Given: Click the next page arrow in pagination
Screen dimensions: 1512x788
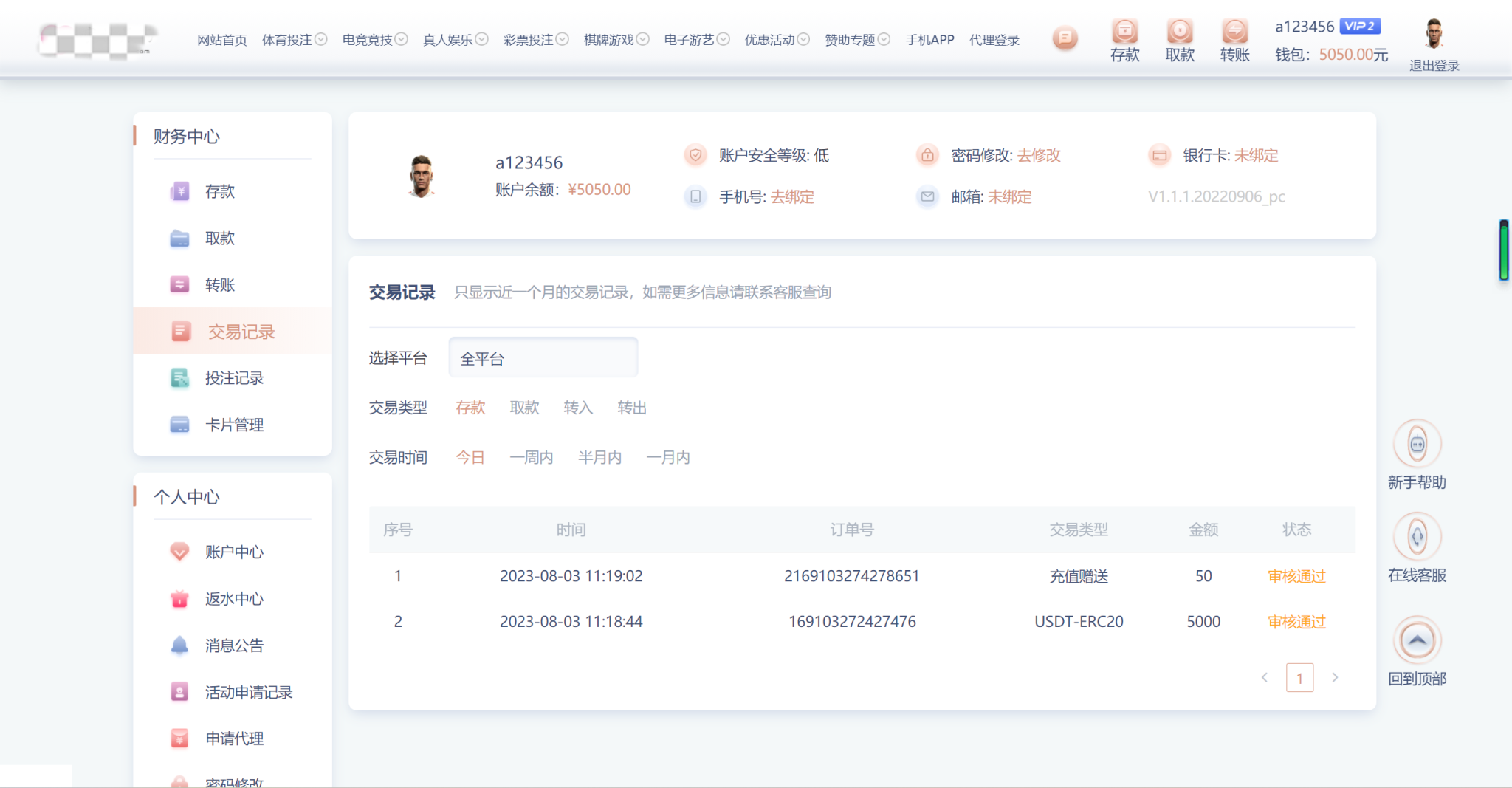Looking at the screenshot, I should tap(1335, 677).
